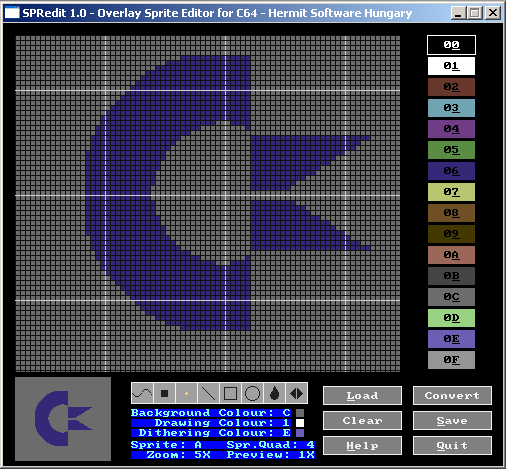Pick colour 07 yellow swatch
The height and width of the screenshot is (469, 506).
coord(451,192)
